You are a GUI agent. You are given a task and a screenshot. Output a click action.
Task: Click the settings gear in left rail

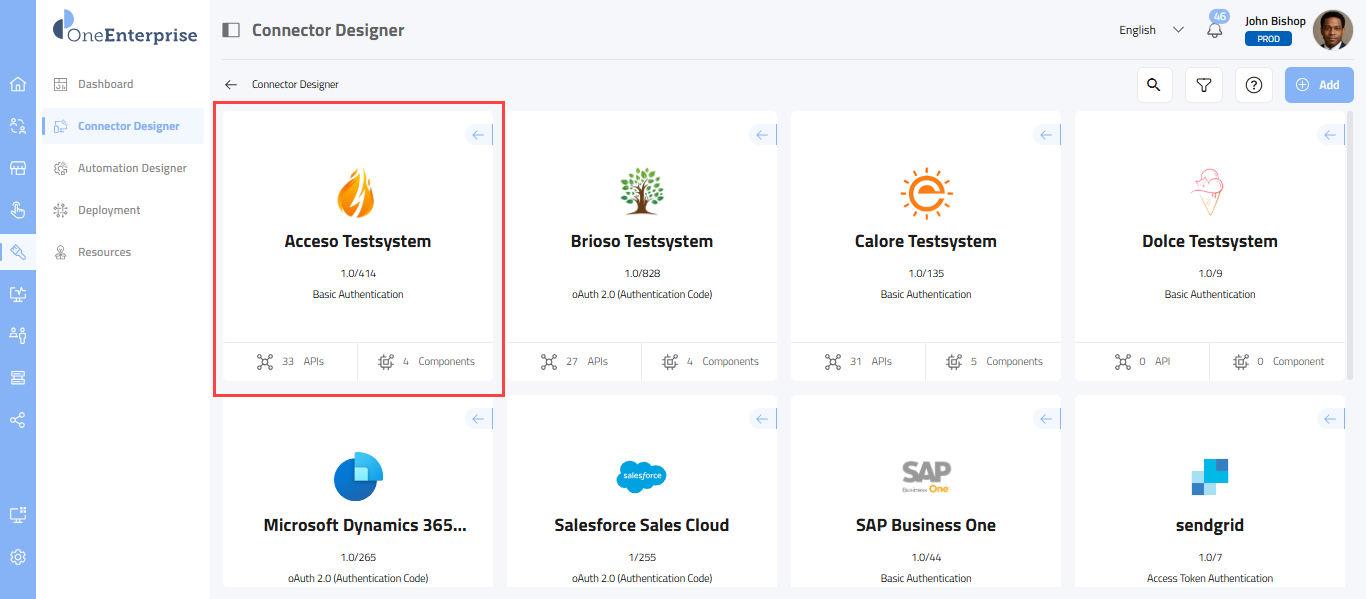(x=18, y=557)
